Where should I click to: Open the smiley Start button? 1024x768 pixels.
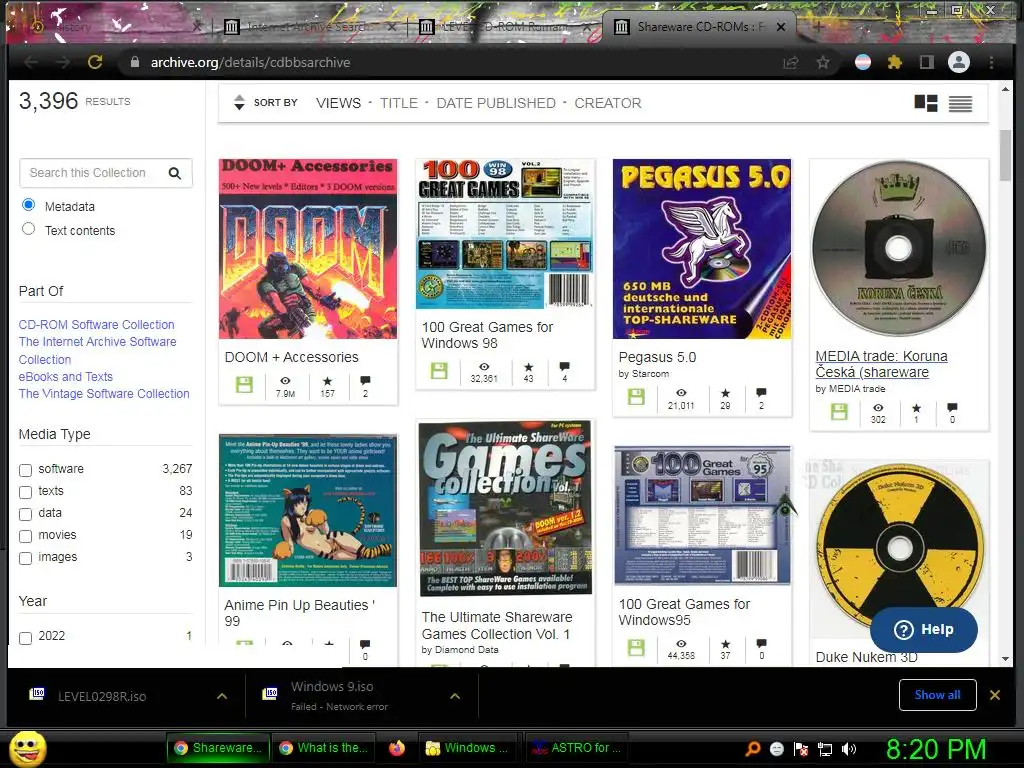tap(28, 748)
